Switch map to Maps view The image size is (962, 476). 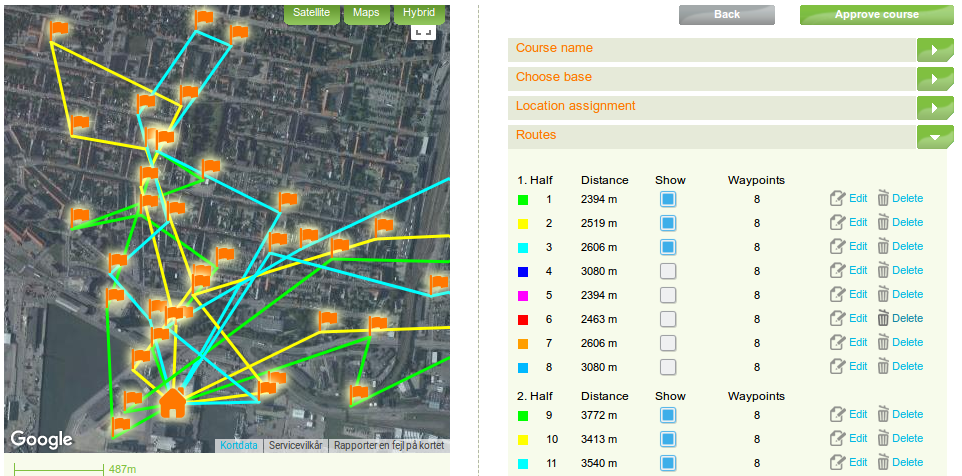[x=366, y=13]
